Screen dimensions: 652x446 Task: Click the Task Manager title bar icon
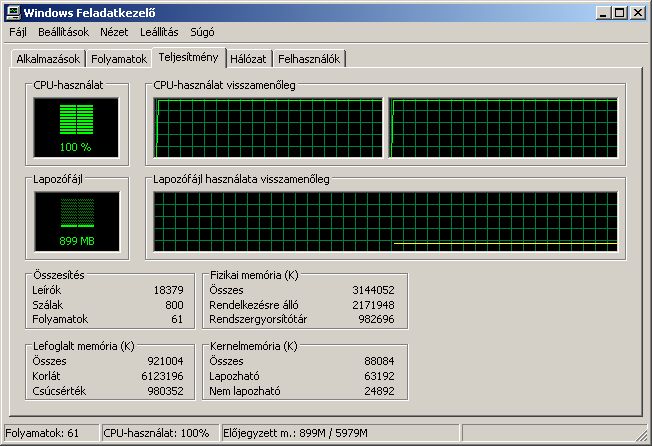13,12
